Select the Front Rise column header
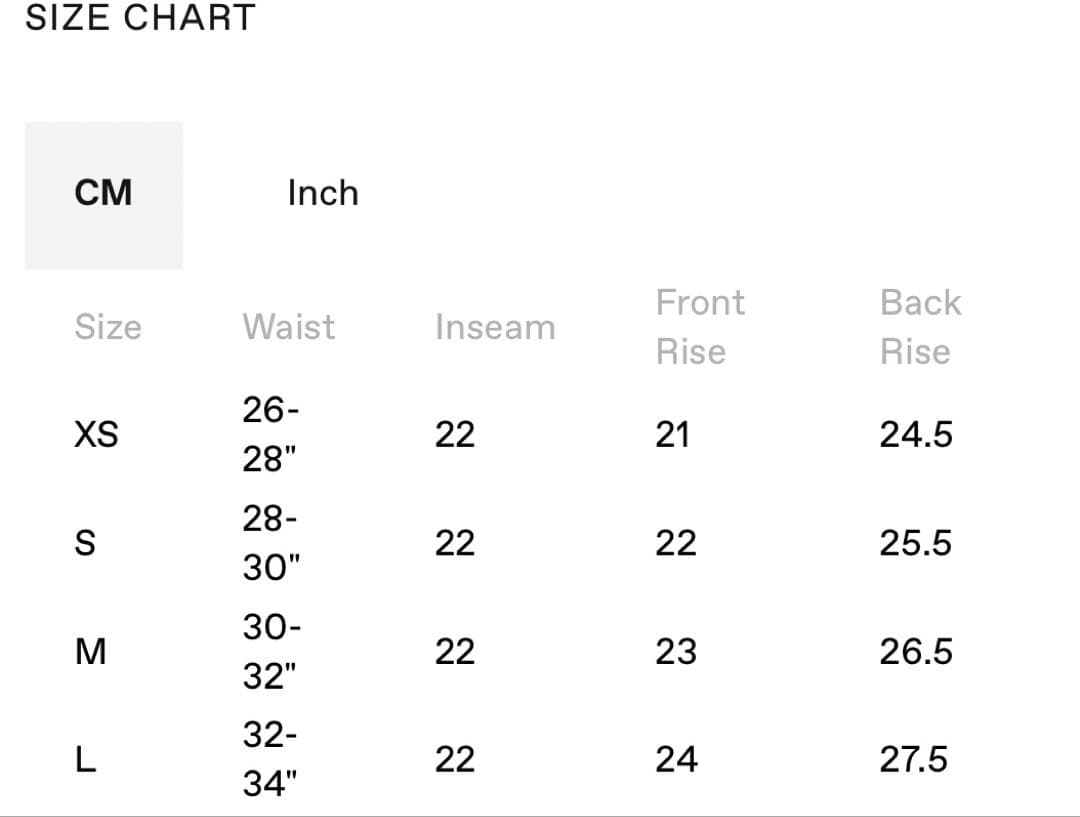Screen dimensions: 1080x817 coord(700,326)
